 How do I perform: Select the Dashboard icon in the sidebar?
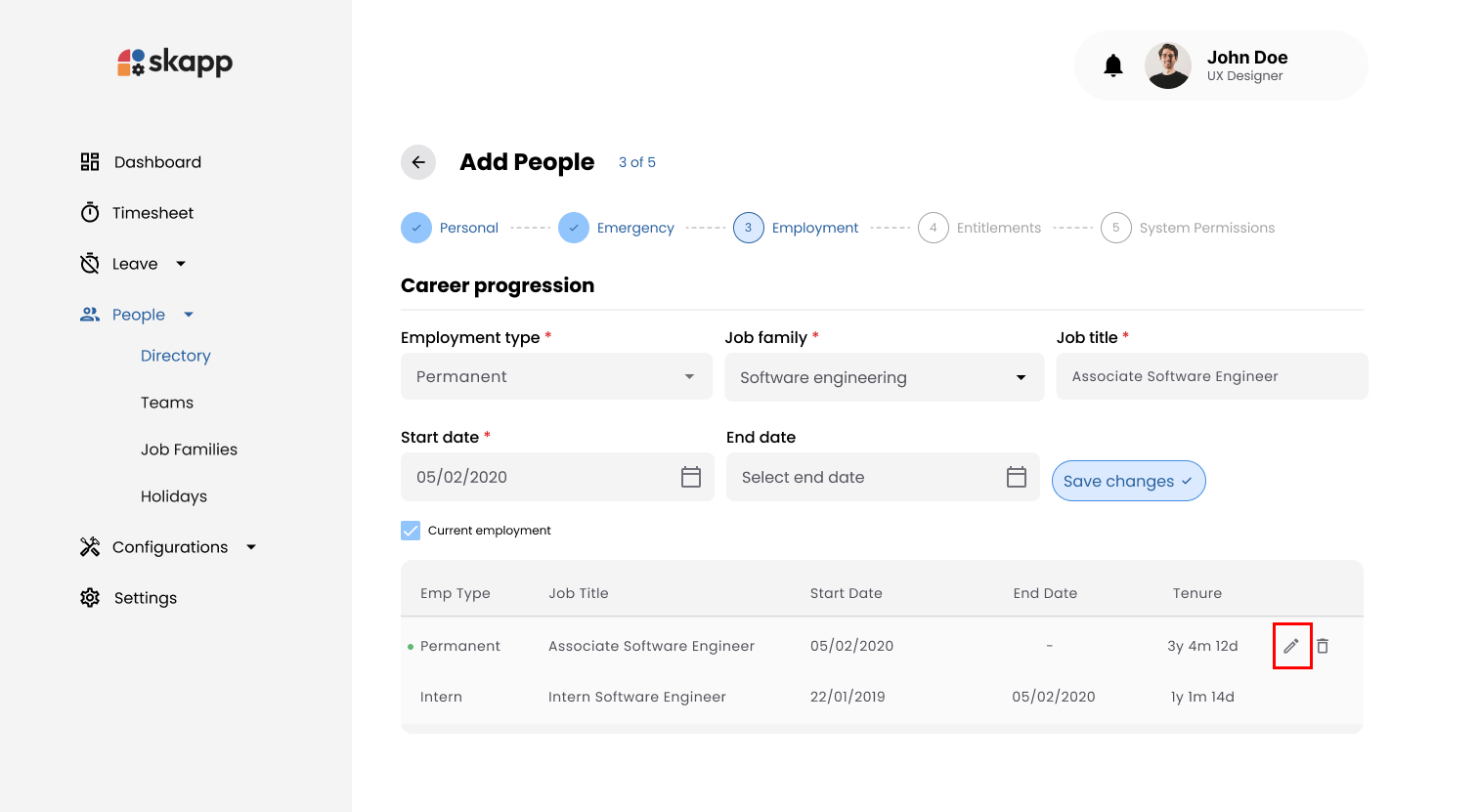tap(89, 161)
